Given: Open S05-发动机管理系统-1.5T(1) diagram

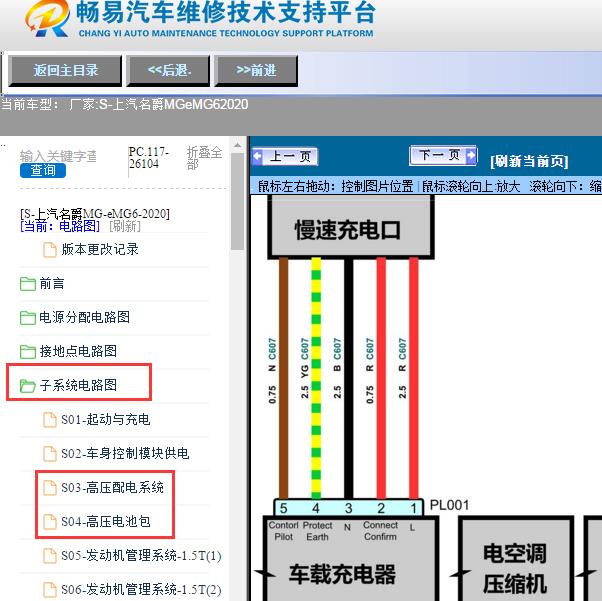Looking at the screenshot, I should (141, 556).
